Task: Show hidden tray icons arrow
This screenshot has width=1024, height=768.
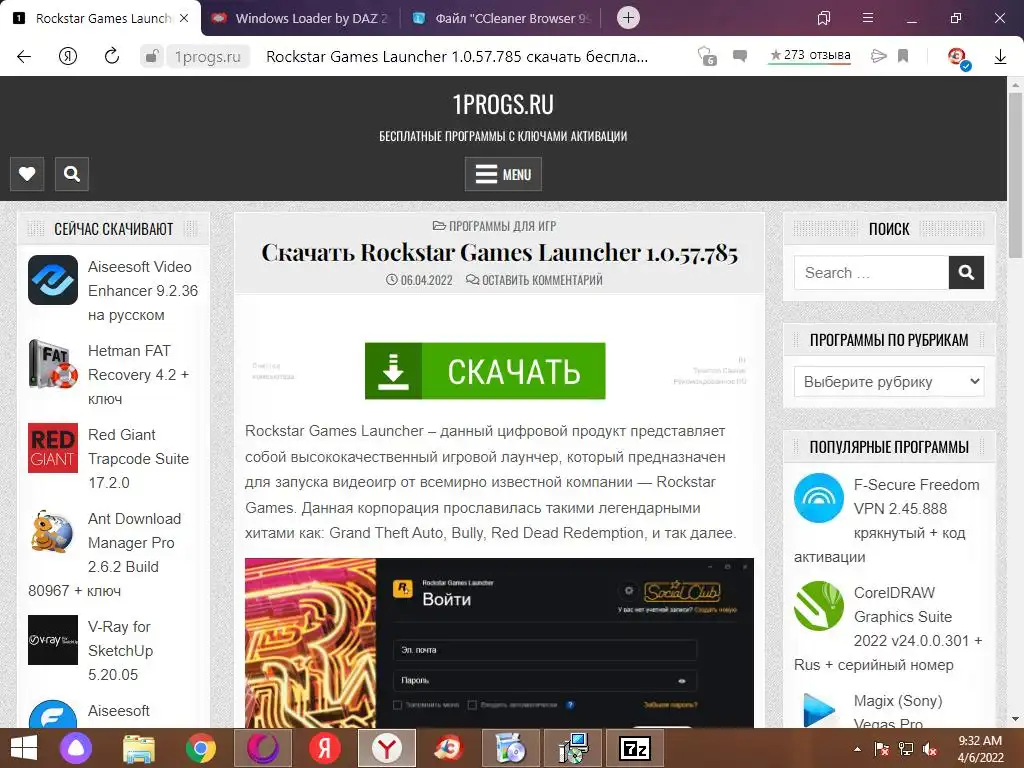Action: pos(857,749)
